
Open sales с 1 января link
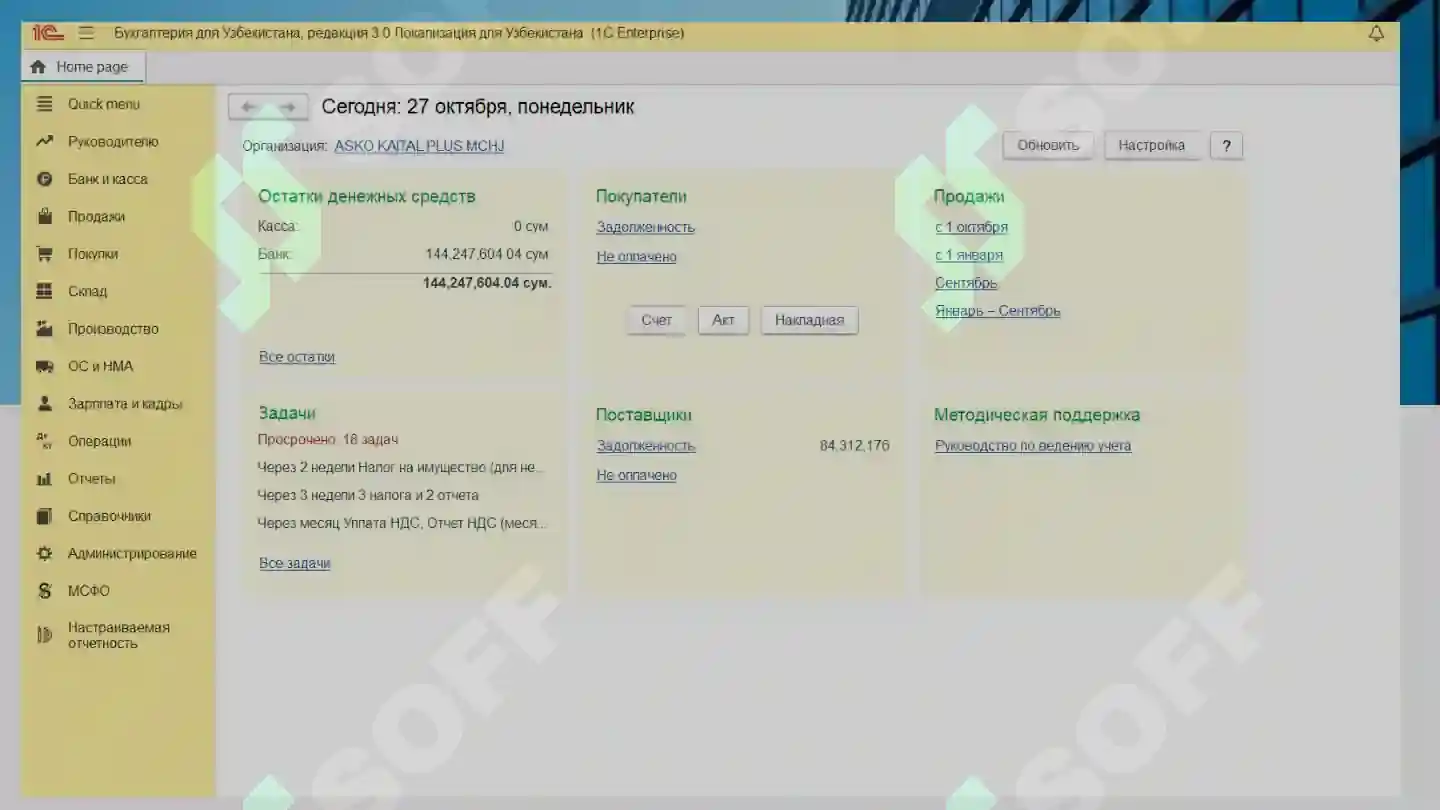tap(969, 255)
